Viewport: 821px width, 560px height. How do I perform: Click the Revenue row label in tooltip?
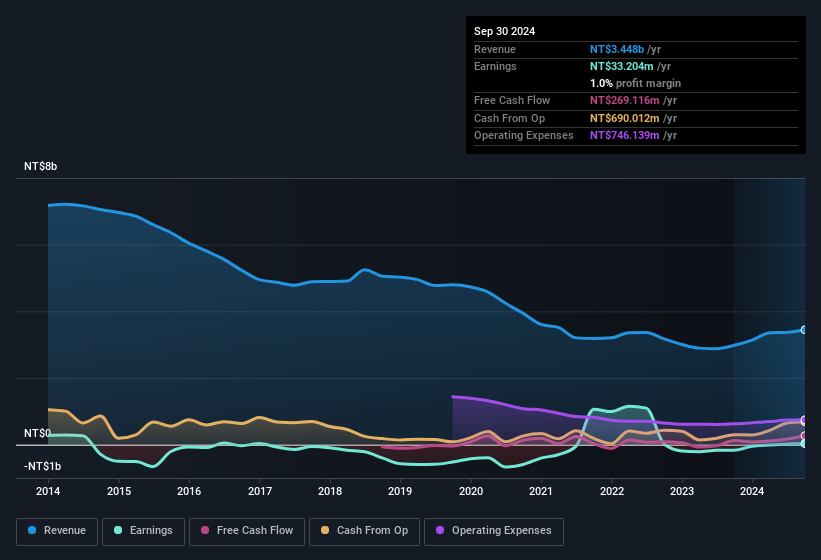tap(495, 49)
